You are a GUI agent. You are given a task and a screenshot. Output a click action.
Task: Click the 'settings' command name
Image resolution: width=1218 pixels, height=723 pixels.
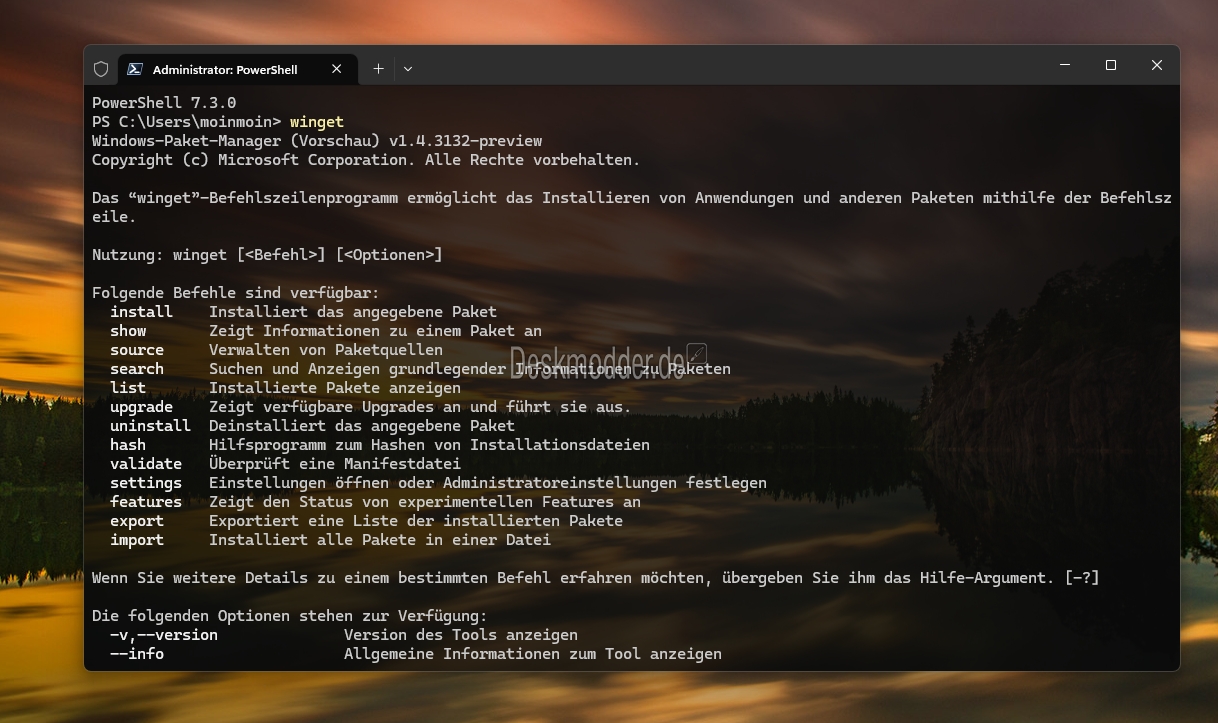[146, 483]
